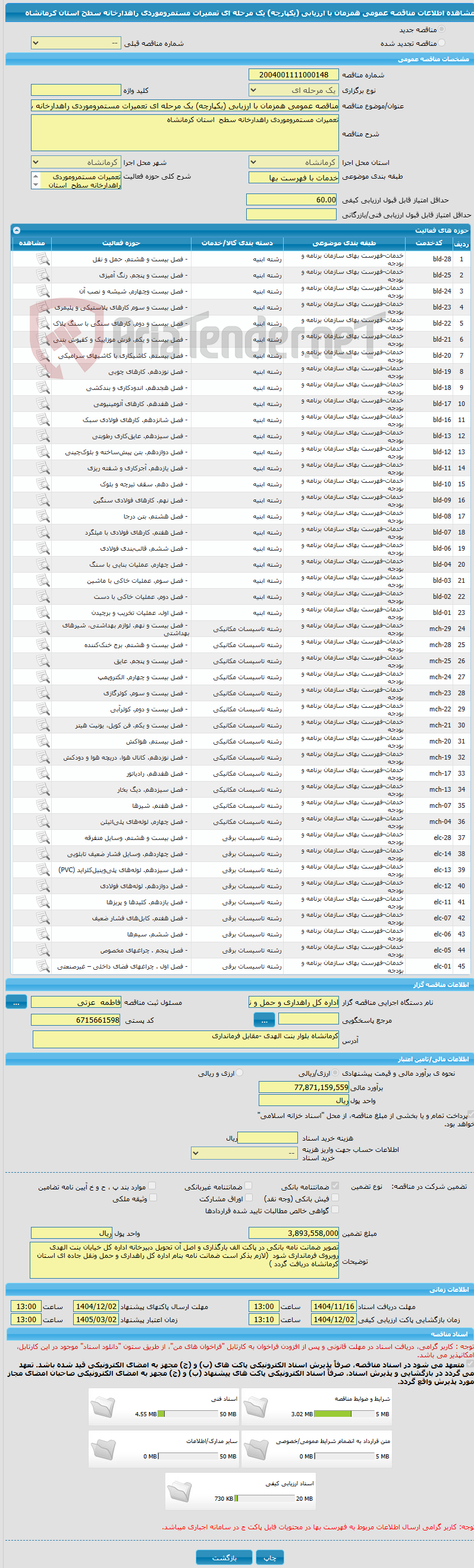Click the شرایط و ضوابط مناقصه size bar
The width and height of the screenshot is (474, 1568).
point(344,1414)
